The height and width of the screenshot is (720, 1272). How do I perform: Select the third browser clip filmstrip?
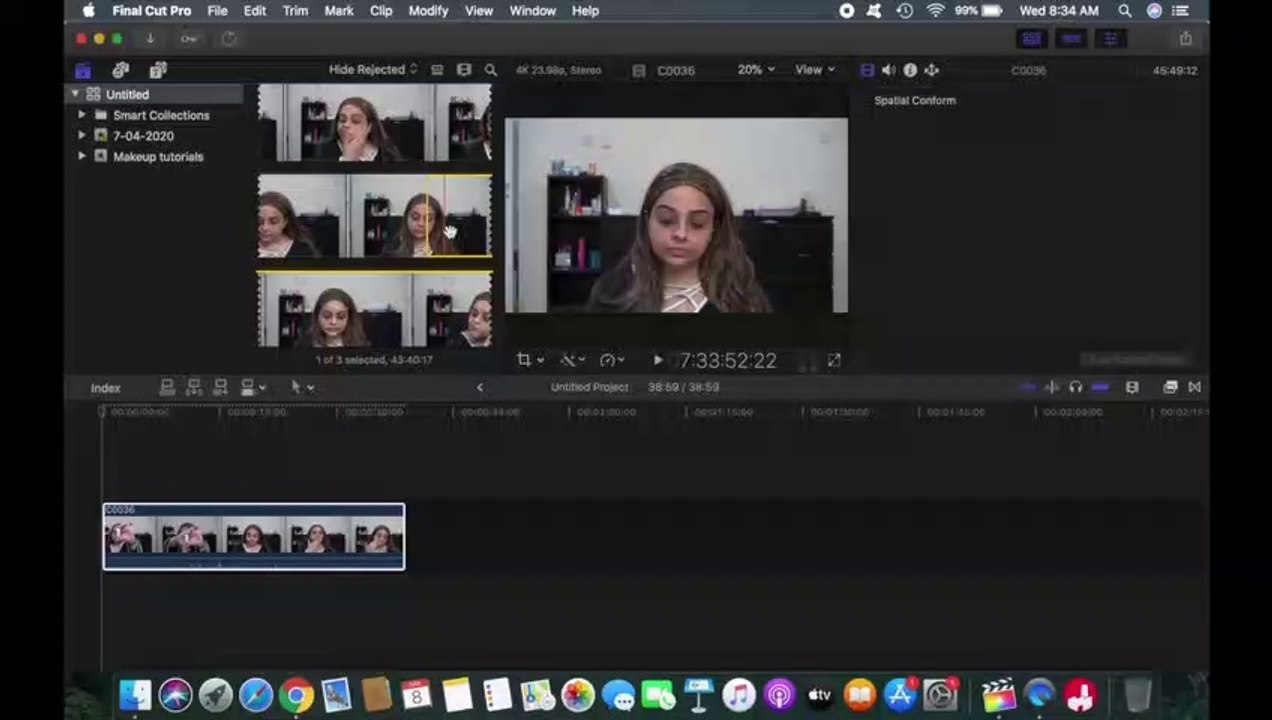pos(374,310)
